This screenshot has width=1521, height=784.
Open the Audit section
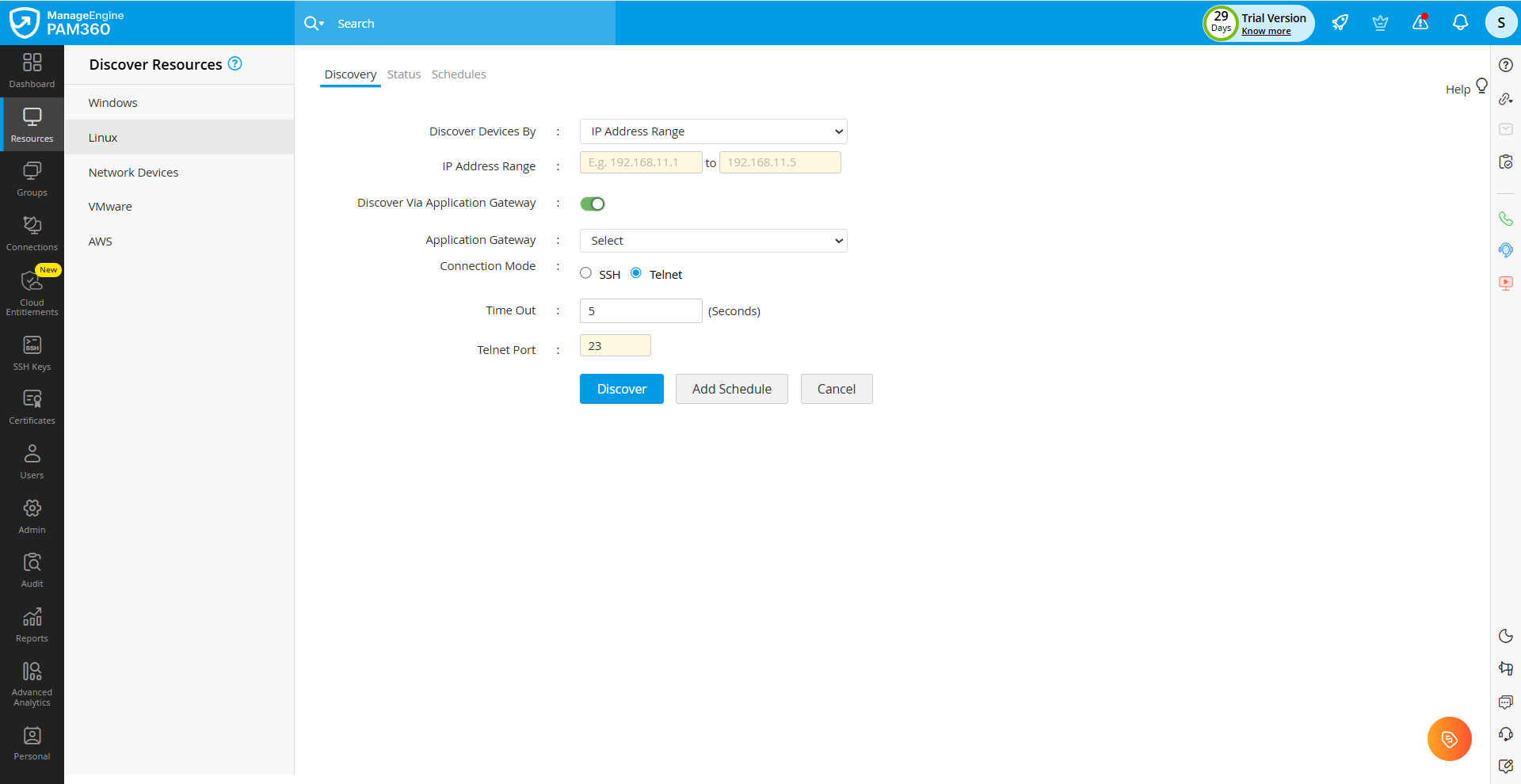tap(32, 570)
